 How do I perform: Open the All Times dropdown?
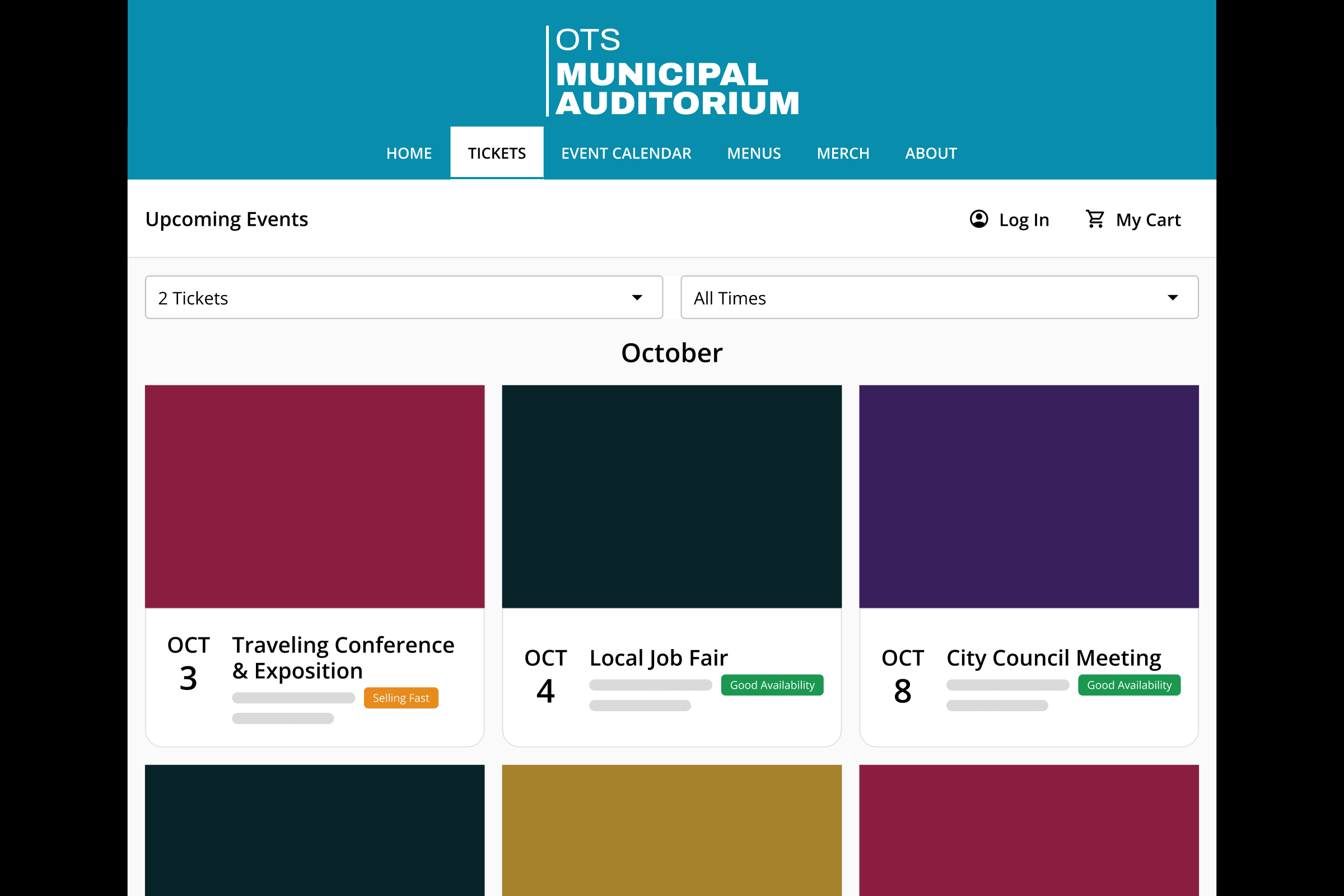click(940, 298)
